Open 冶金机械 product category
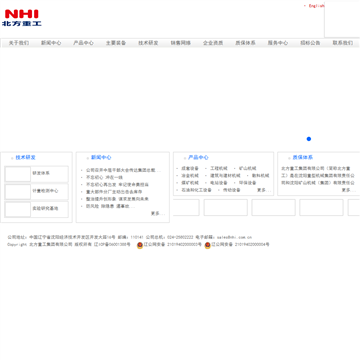 coord(190,176)
